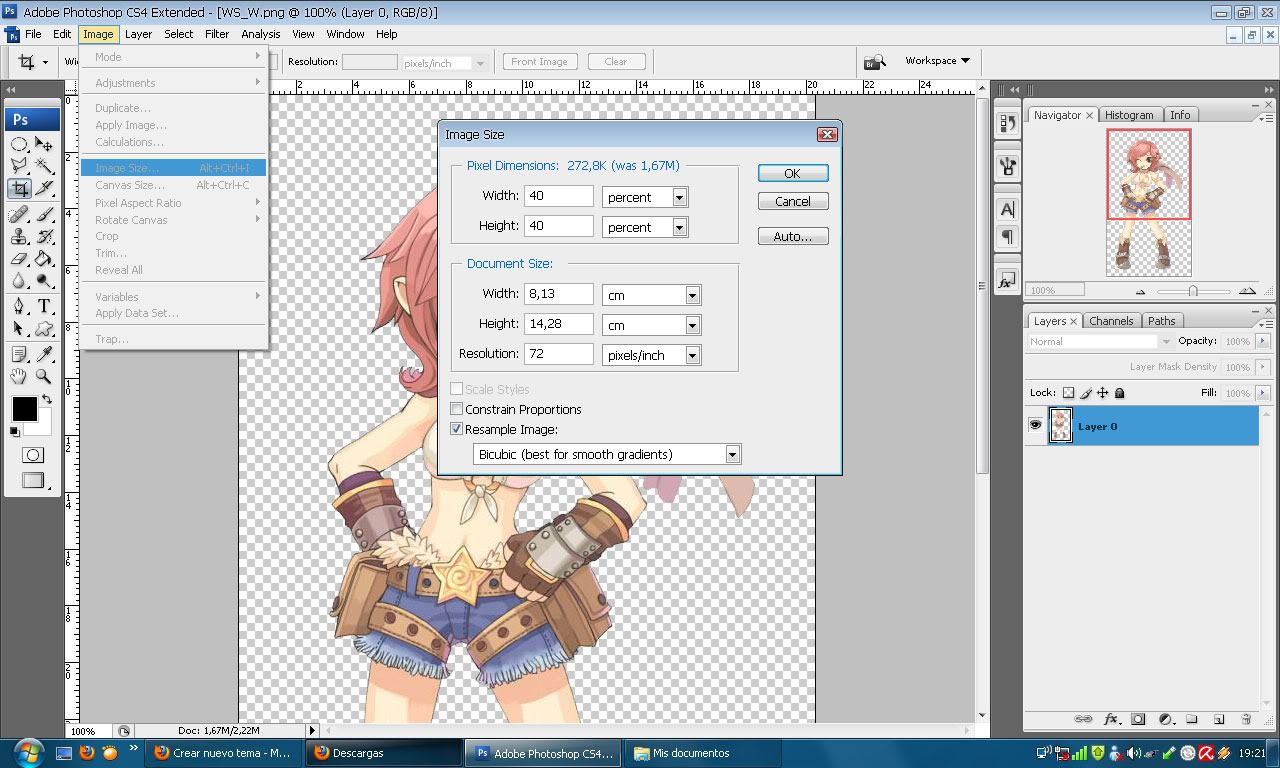Screen dimensions: 1280x768
Task: Select the Slice tool
Action: click(x=44, y=188)
